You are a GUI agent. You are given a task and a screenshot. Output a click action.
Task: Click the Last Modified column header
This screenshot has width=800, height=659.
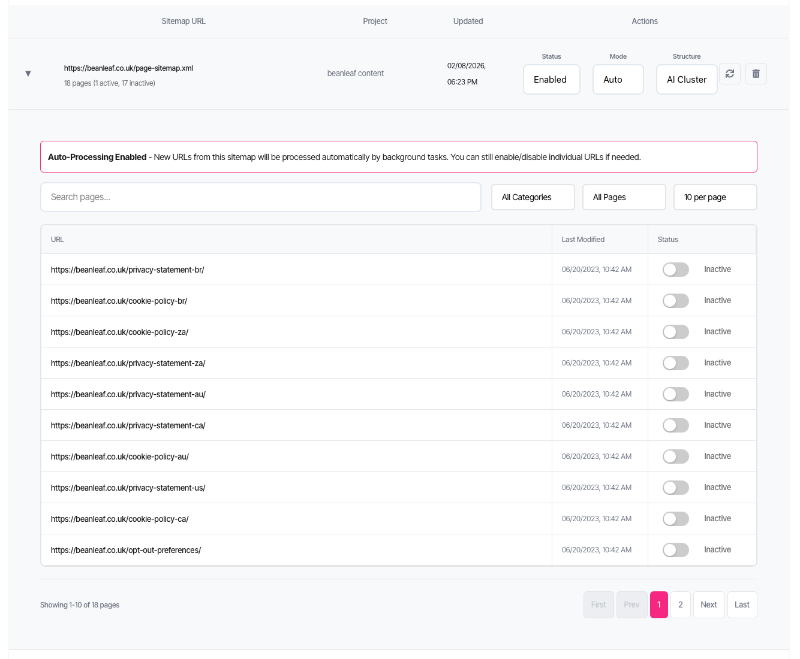point(583,239)
